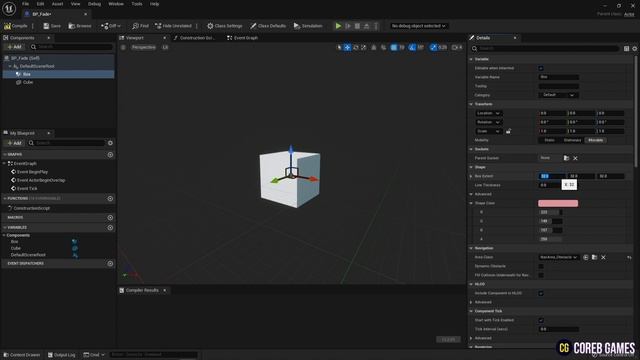This screenshot has height=360, width=640.
Task: Open Class Defaults
Action: pyautogui.click(x=268, y=26)
